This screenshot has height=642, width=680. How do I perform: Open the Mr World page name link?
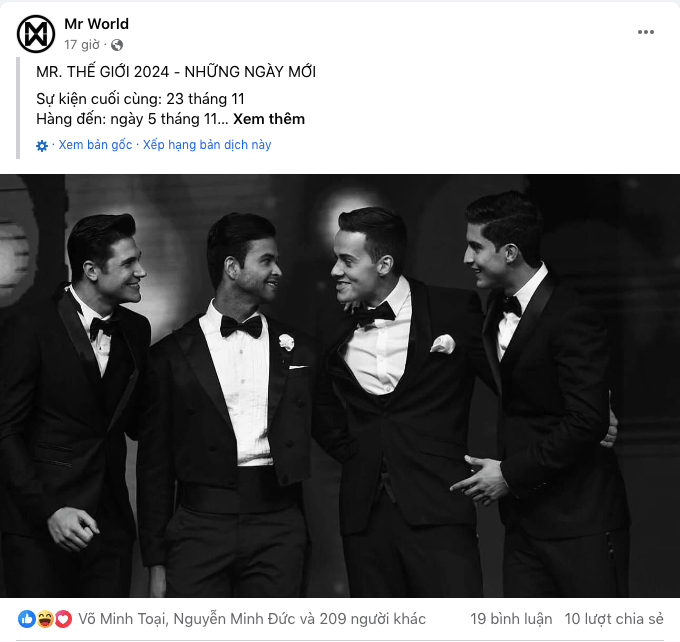(x=96, y=24)
